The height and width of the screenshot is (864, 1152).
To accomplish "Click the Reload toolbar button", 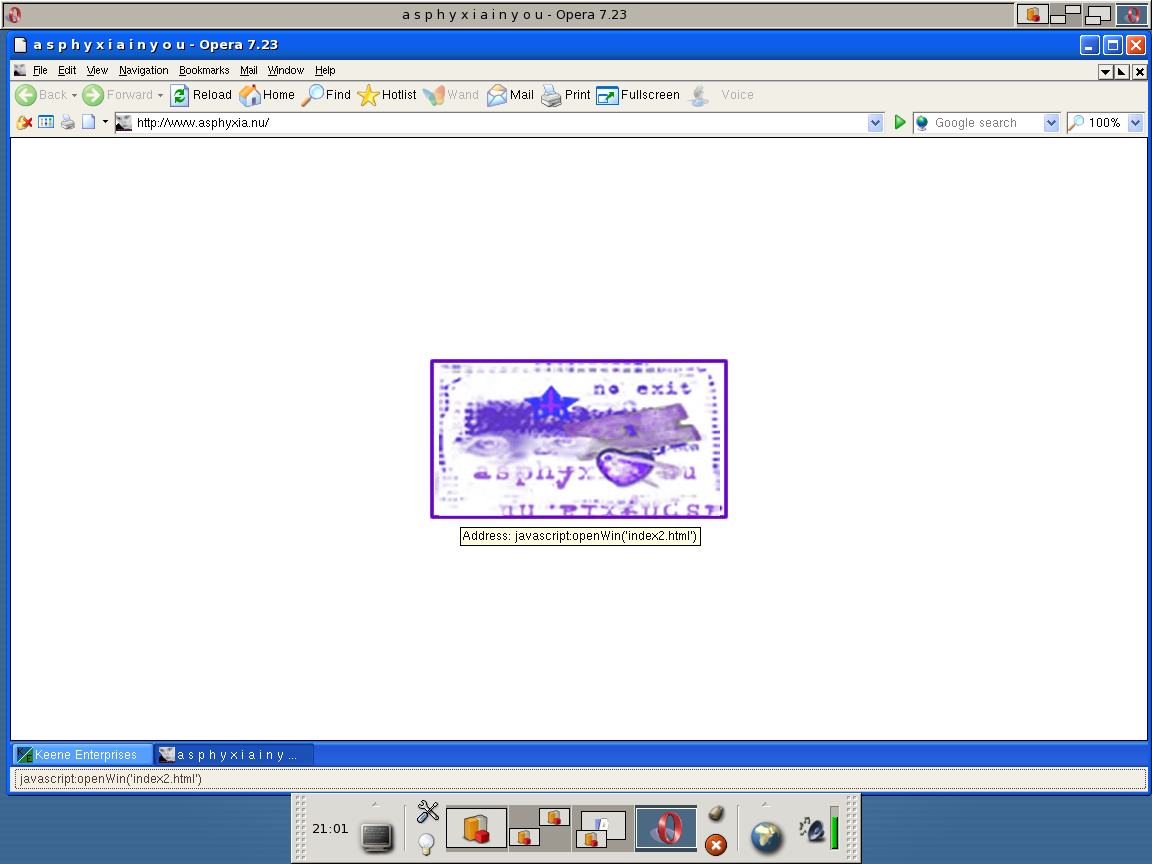I will [x=201, y=95].
